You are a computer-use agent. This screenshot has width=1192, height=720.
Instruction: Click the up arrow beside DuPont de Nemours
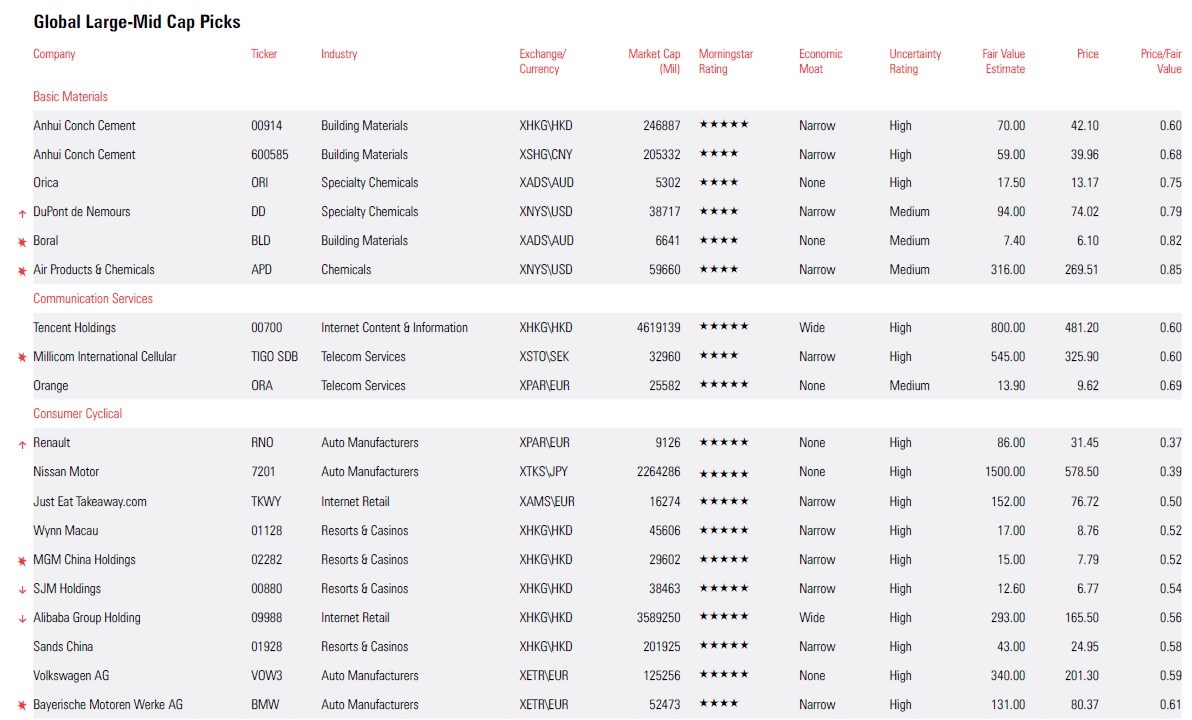22,213
